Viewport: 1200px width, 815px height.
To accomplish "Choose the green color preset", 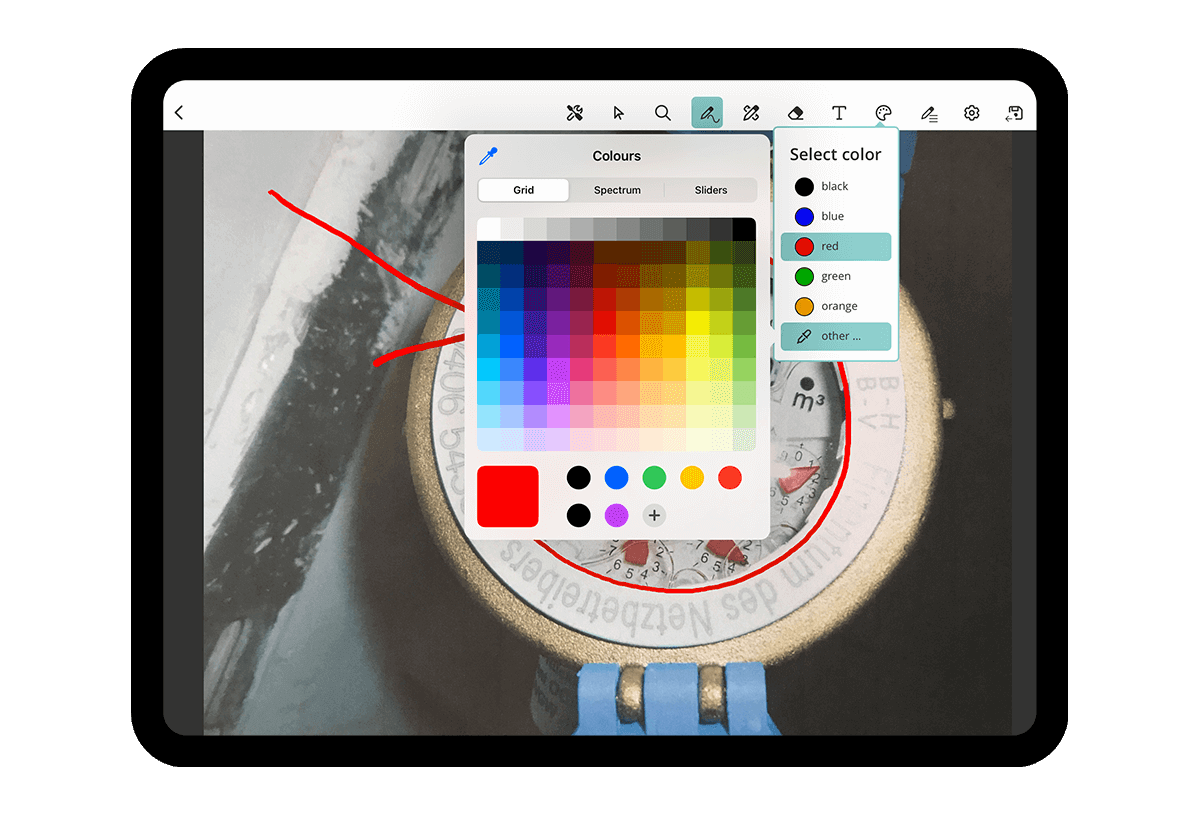I will point(835,276).
